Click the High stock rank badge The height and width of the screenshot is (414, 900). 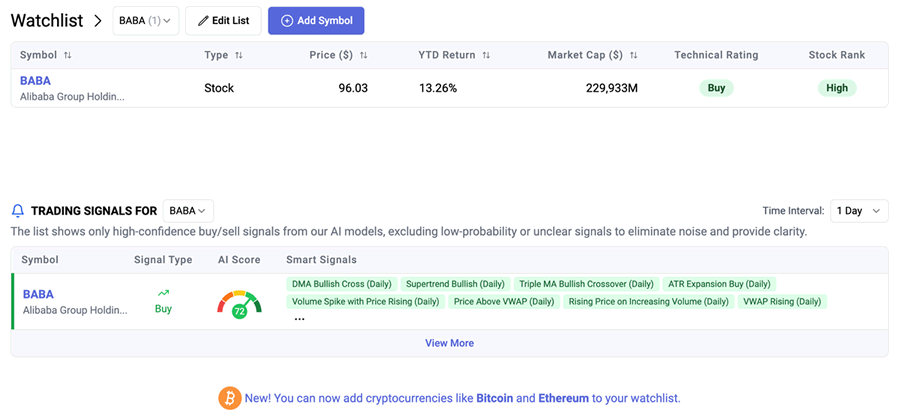click(x=837, y=88)
